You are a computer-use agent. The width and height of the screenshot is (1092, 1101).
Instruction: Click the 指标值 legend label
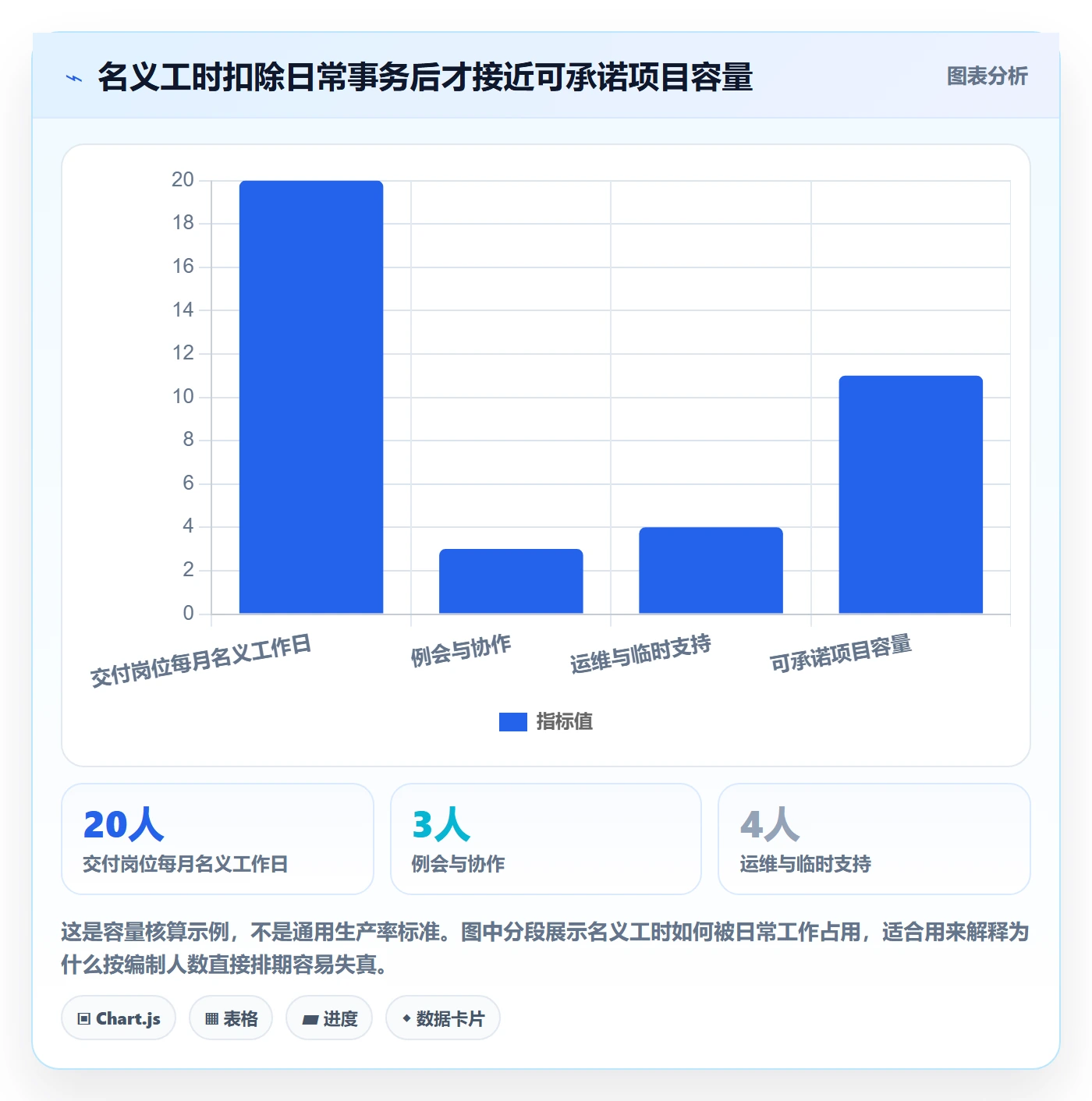click(x=565, y=722)
